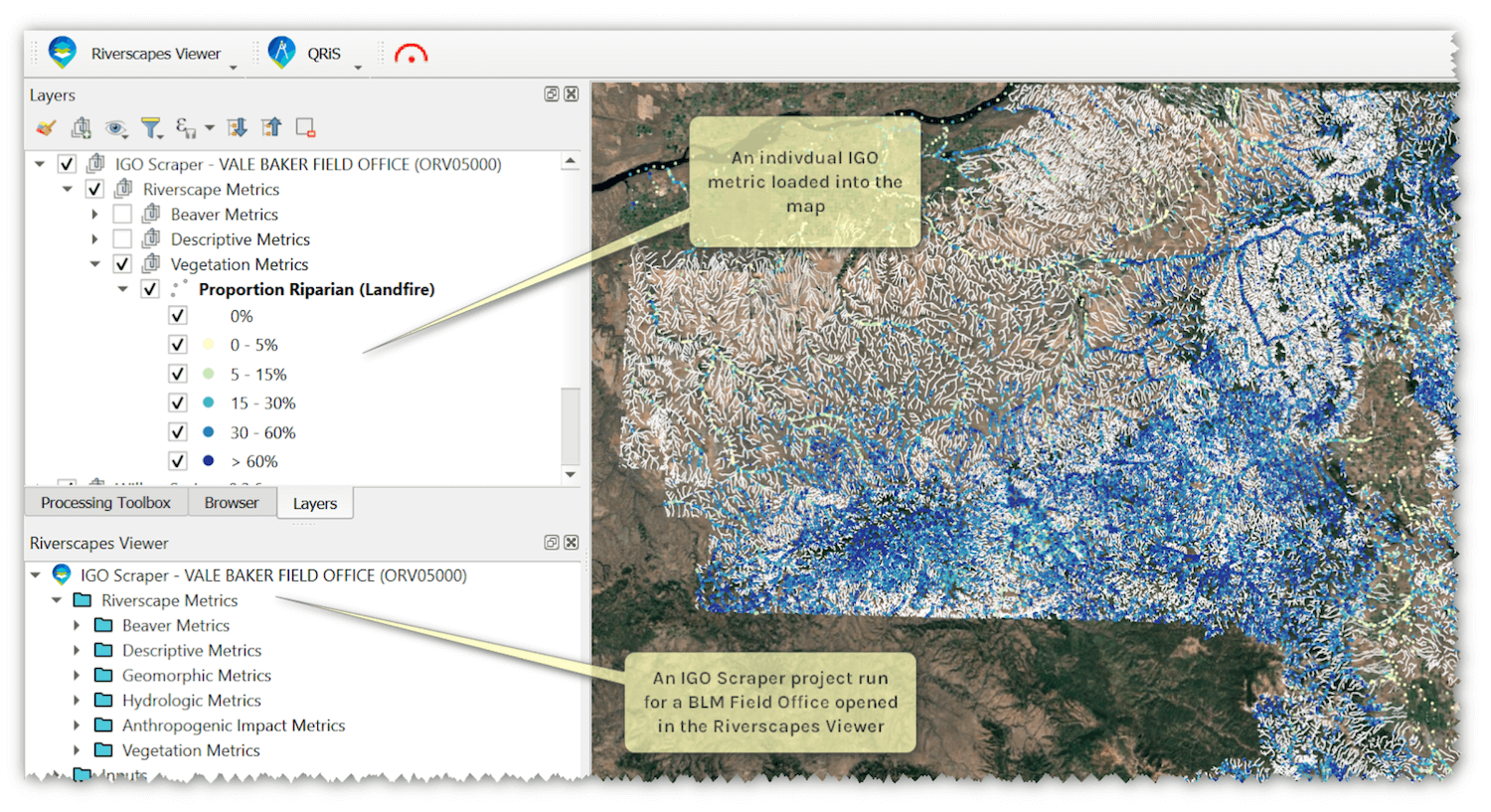
Task: Open the Layer Styling panel brush icon
Action: coord(46,128)
